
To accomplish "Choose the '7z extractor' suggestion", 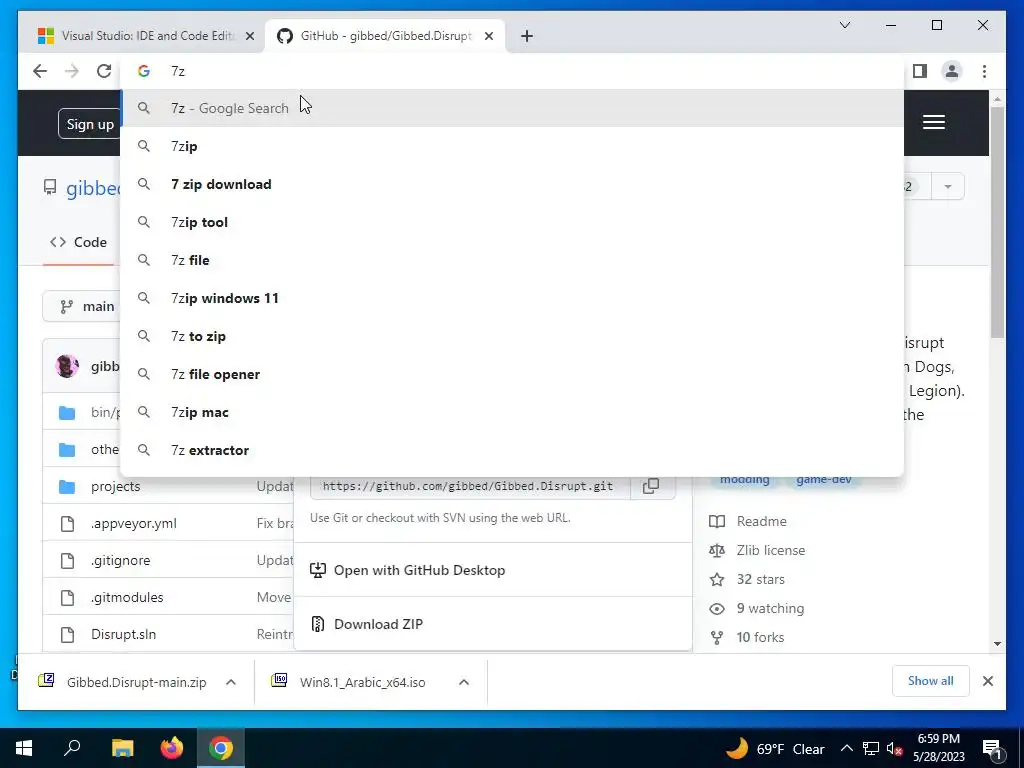I will pos(512,450).
